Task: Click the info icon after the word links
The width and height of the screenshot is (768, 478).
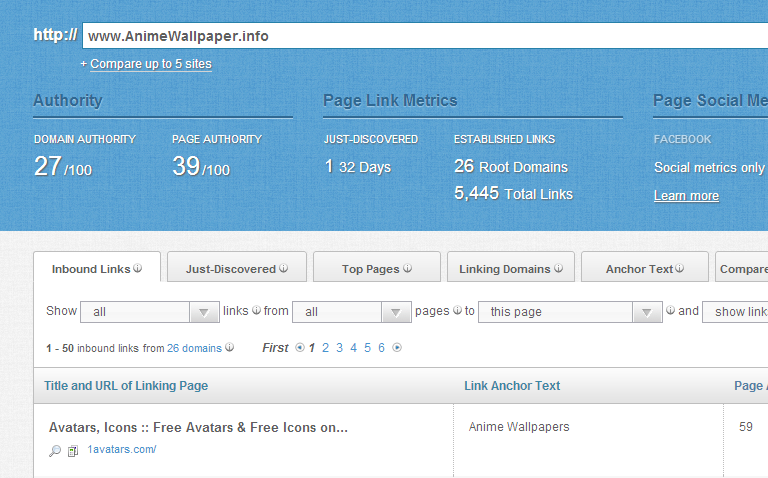Action: click(x=257, y=310)
